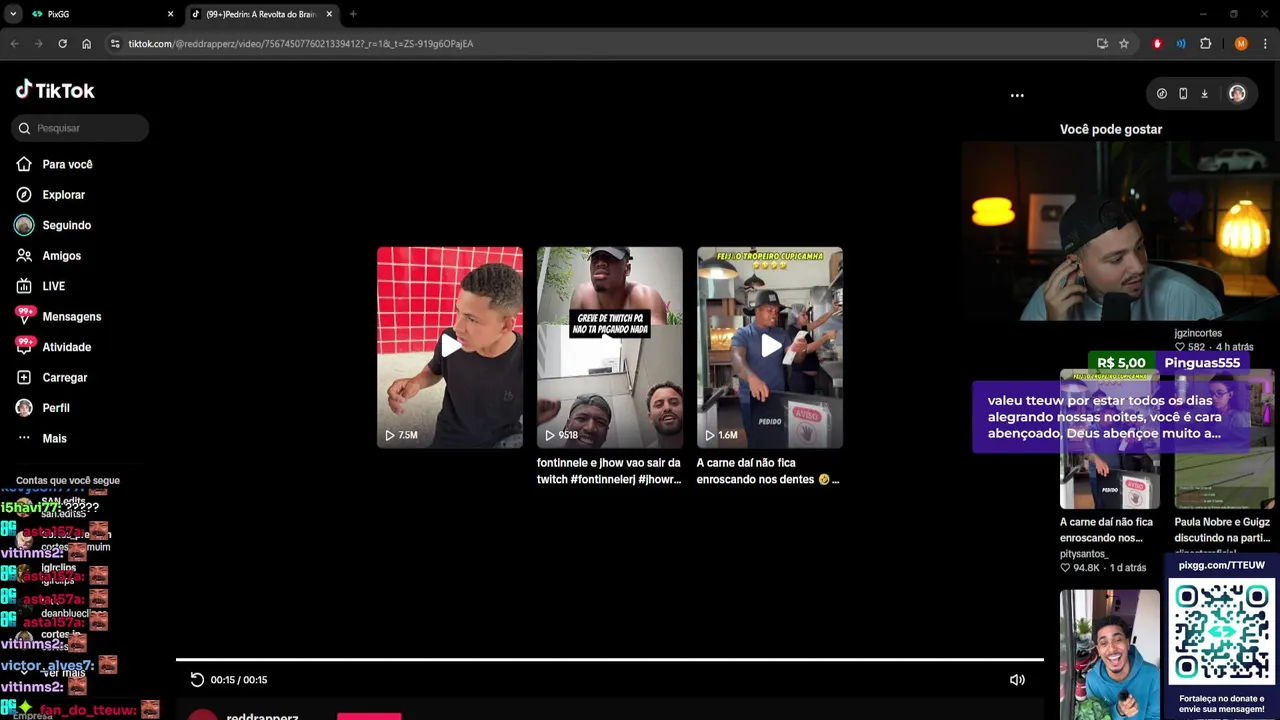Screen dimensions: 1280x720
Task: Open Mensagens inbox
Action: click(71, 317)
